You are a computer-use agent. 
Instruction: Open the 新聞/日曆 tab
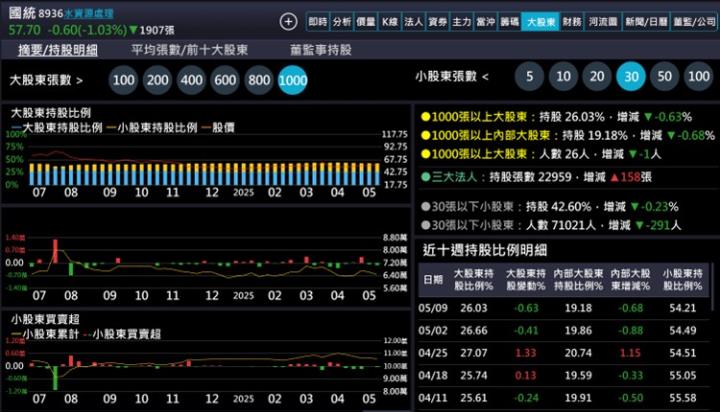pyautogui.click(x=646, y=22)
